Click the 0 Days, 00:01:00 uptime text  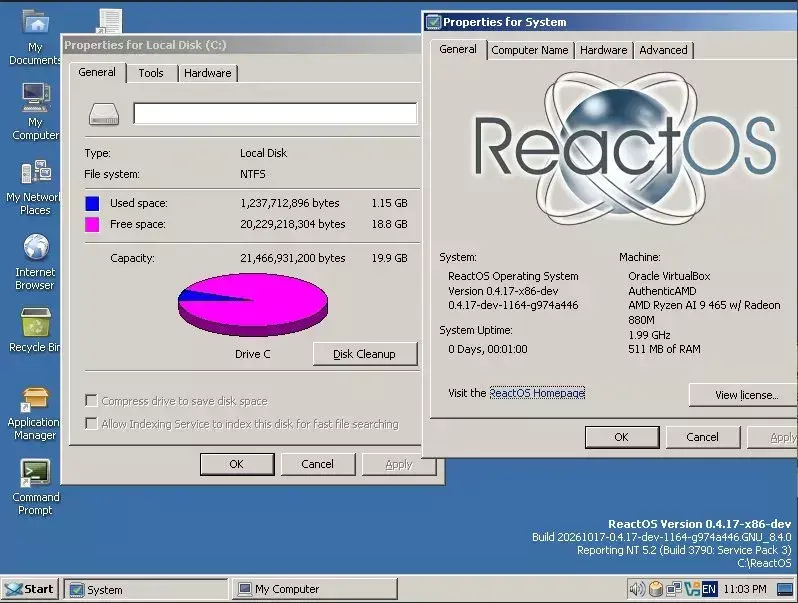488,349
